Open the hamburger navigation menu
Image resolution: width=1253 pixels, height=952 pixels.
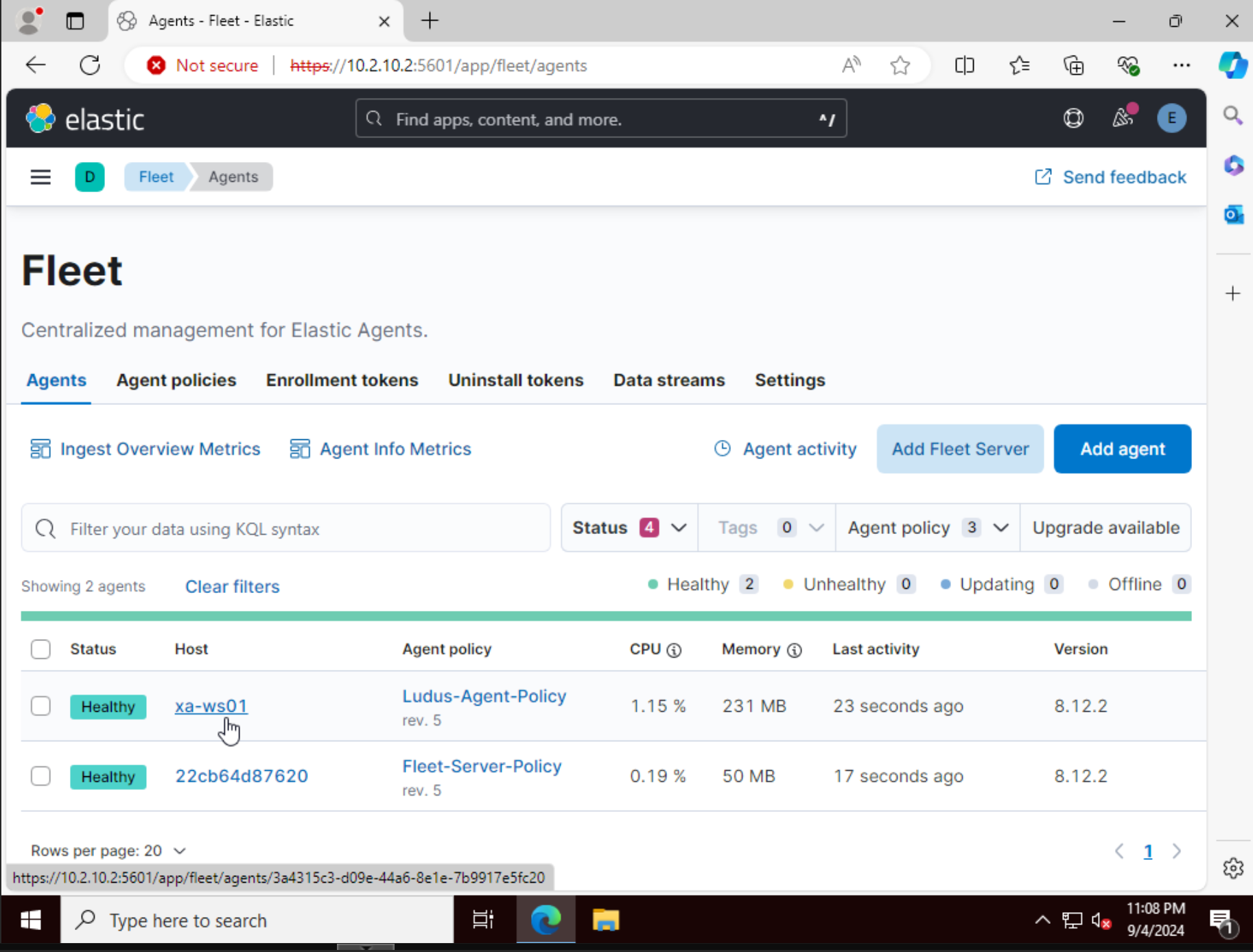[x=40, y=177]
